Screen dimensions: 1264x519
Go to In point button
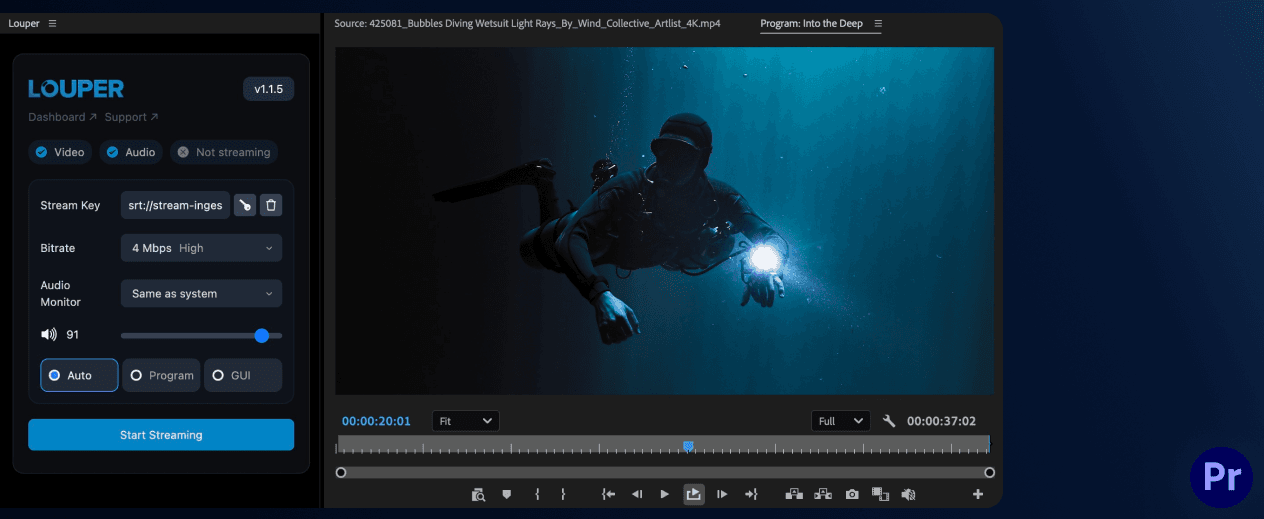point(608,494)
